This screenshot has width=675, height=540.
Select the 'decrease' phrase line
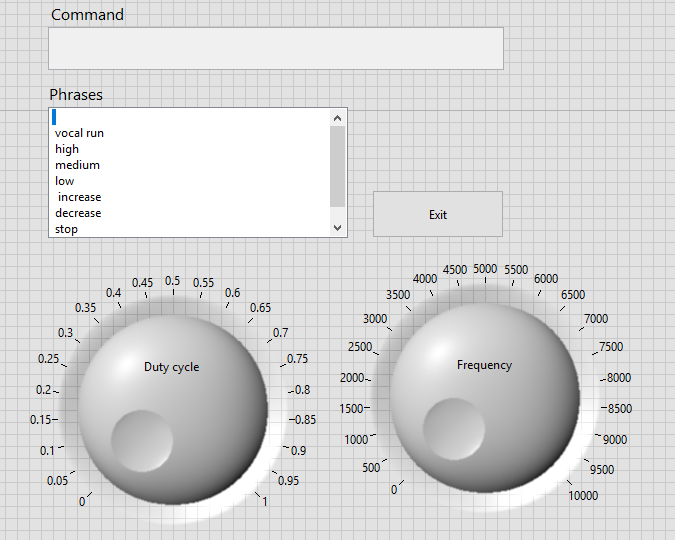coord(78,213)
